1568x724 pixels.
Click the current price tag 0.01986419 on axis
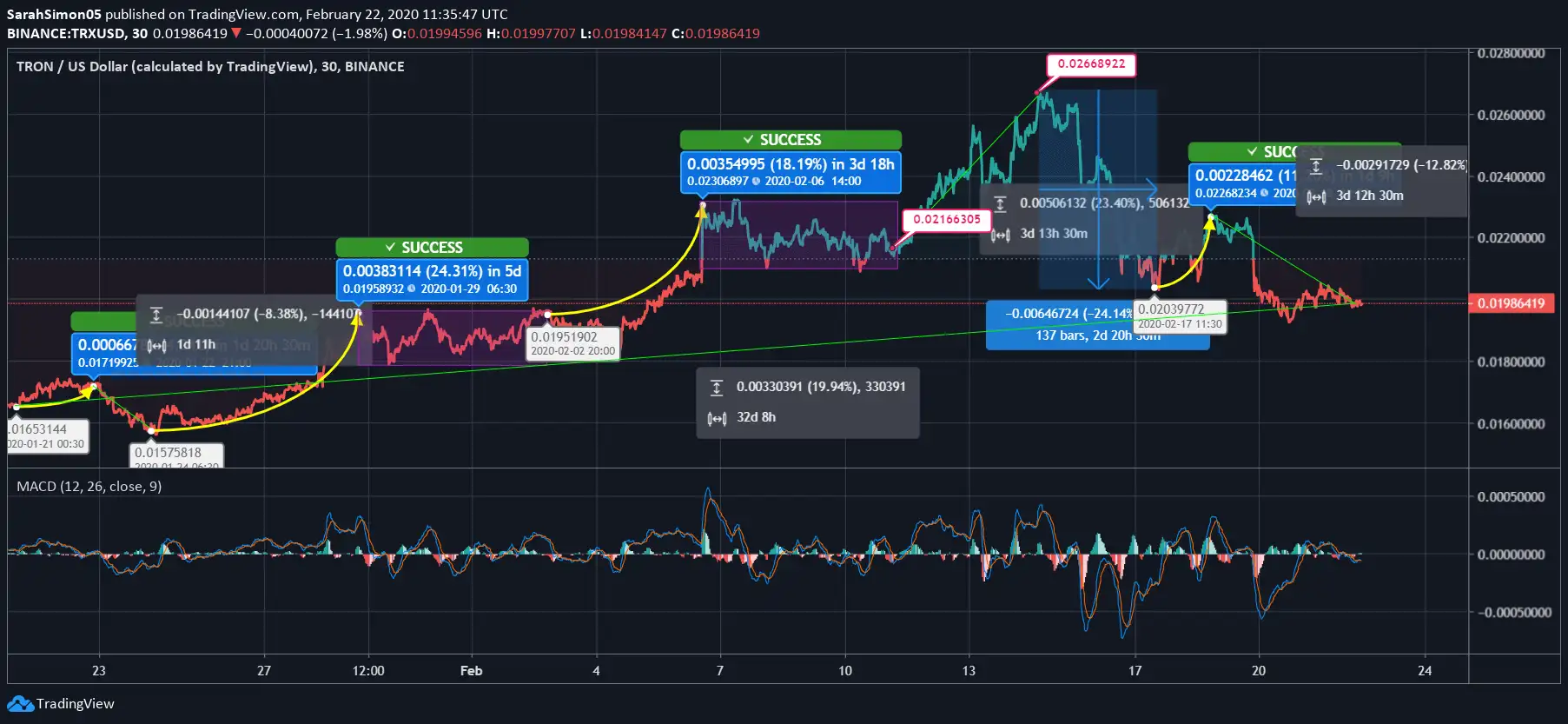[1511, 303]
